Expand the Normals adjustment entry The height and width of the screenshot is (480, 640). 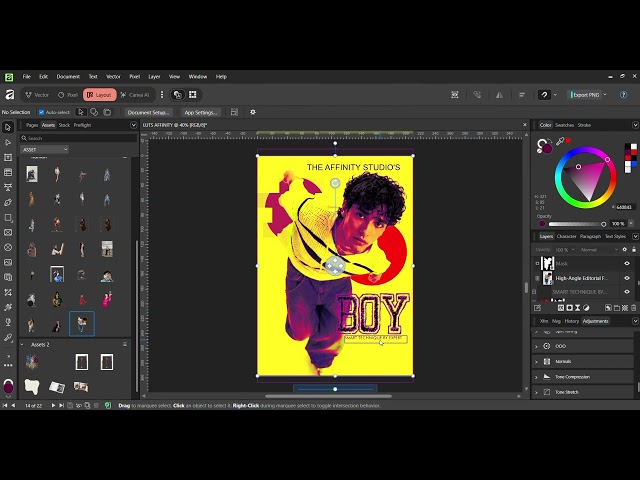[x=536, y=362]
